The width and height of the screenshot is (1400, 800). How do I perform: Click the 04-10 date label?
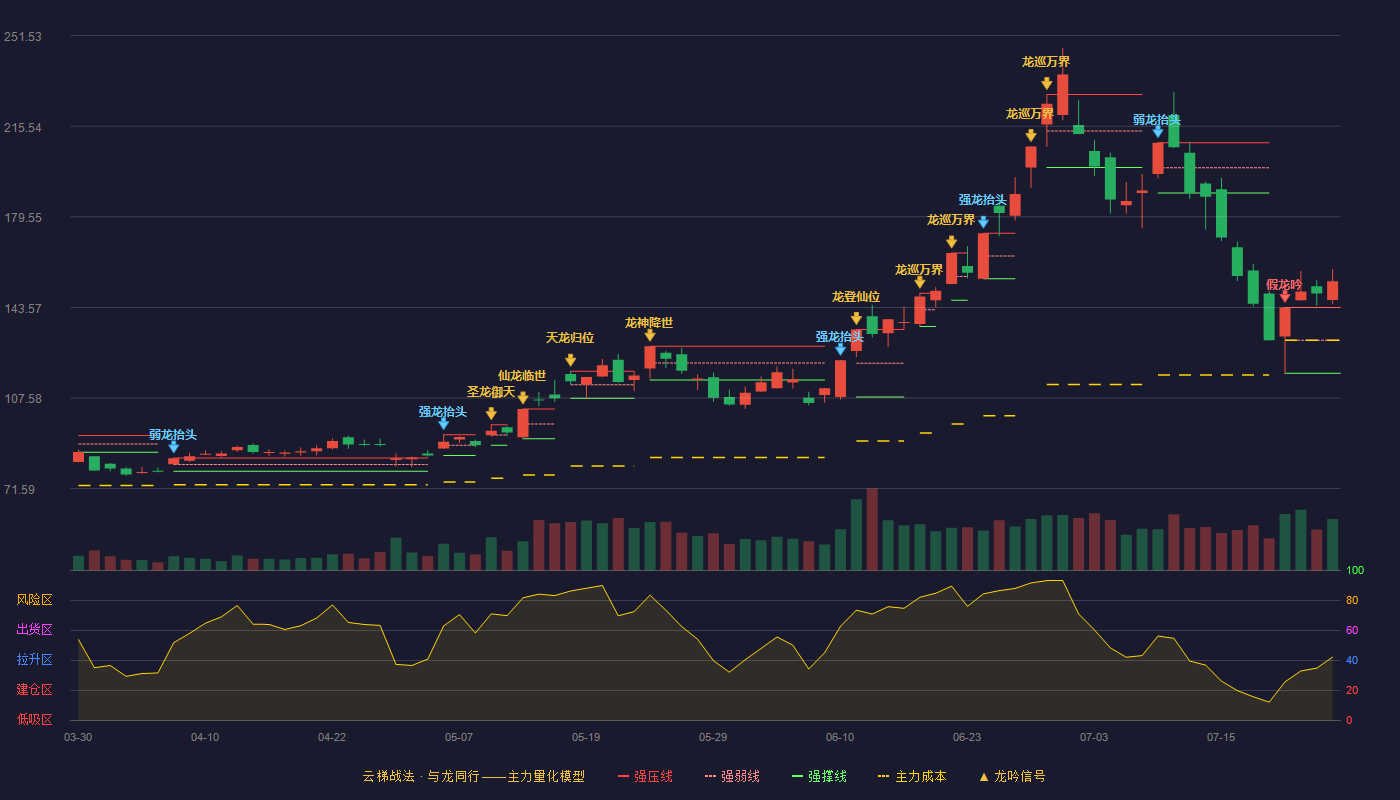[205, 737]
